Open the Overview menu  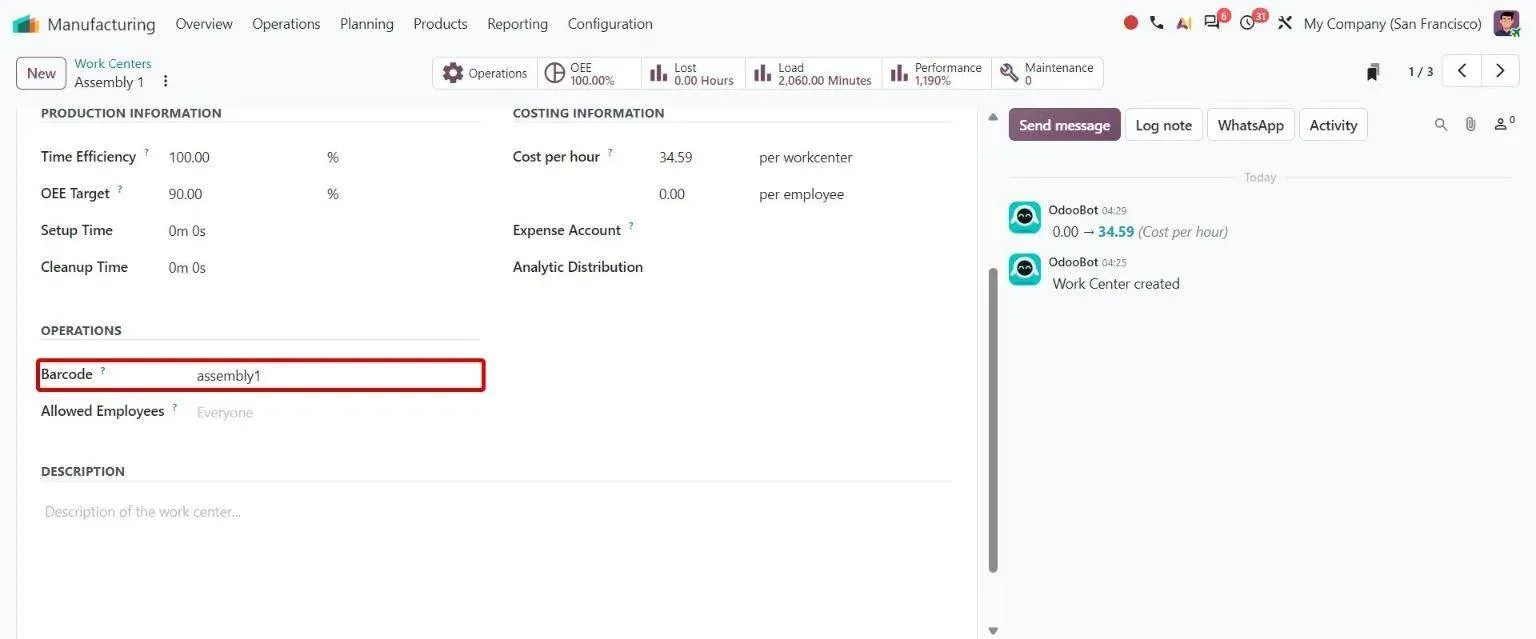[204, 24]
